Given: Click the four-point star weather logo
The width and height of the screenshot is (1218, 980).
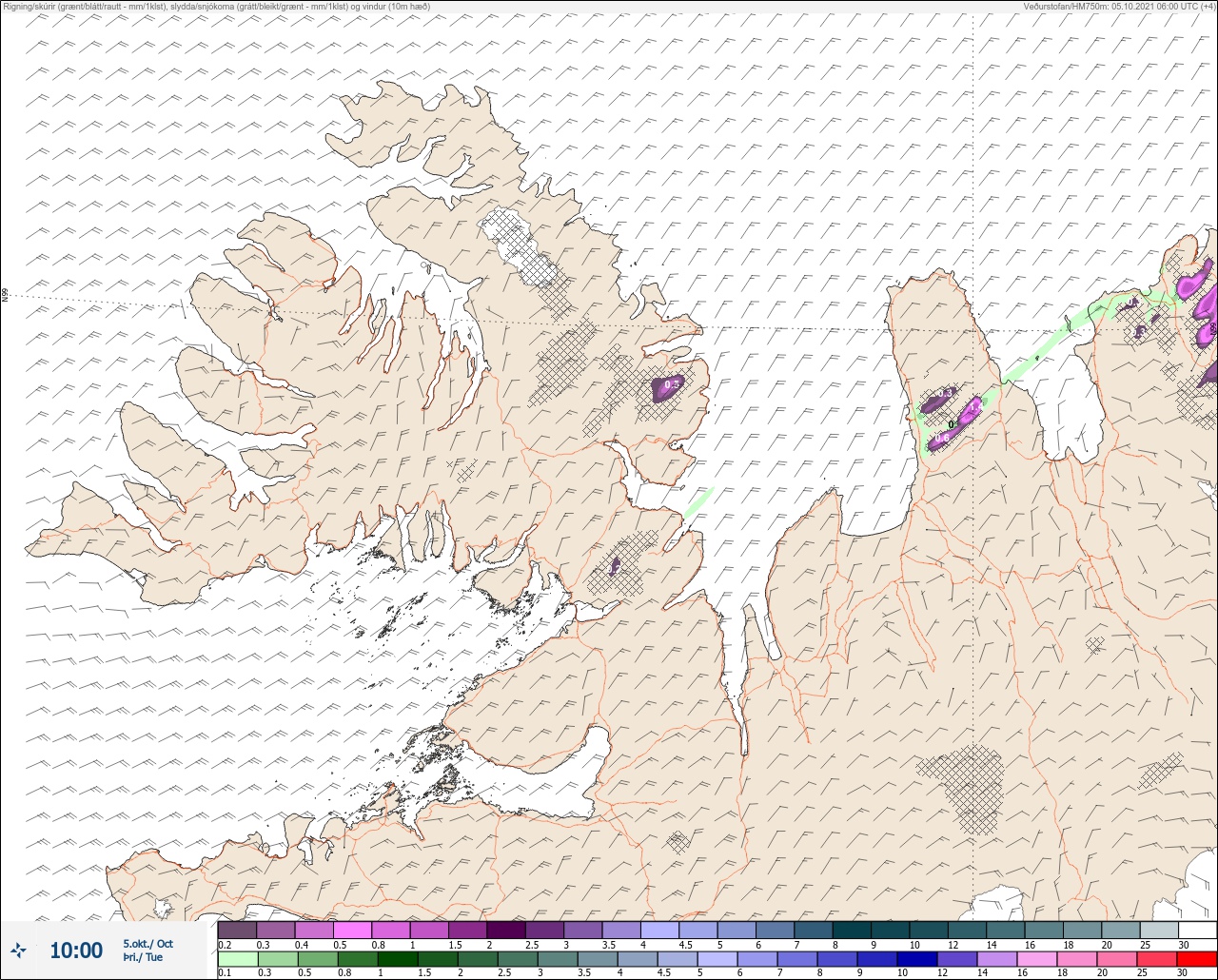Looking at the screenshot, I should (x=18, y=950).
